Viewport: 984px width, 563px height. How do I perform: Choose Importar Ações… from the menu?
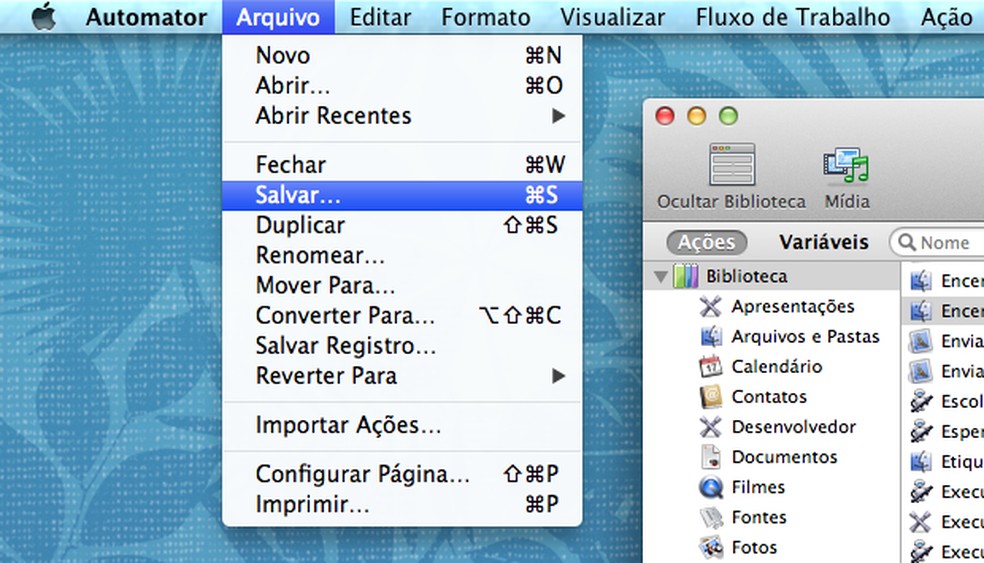point(402,425)
